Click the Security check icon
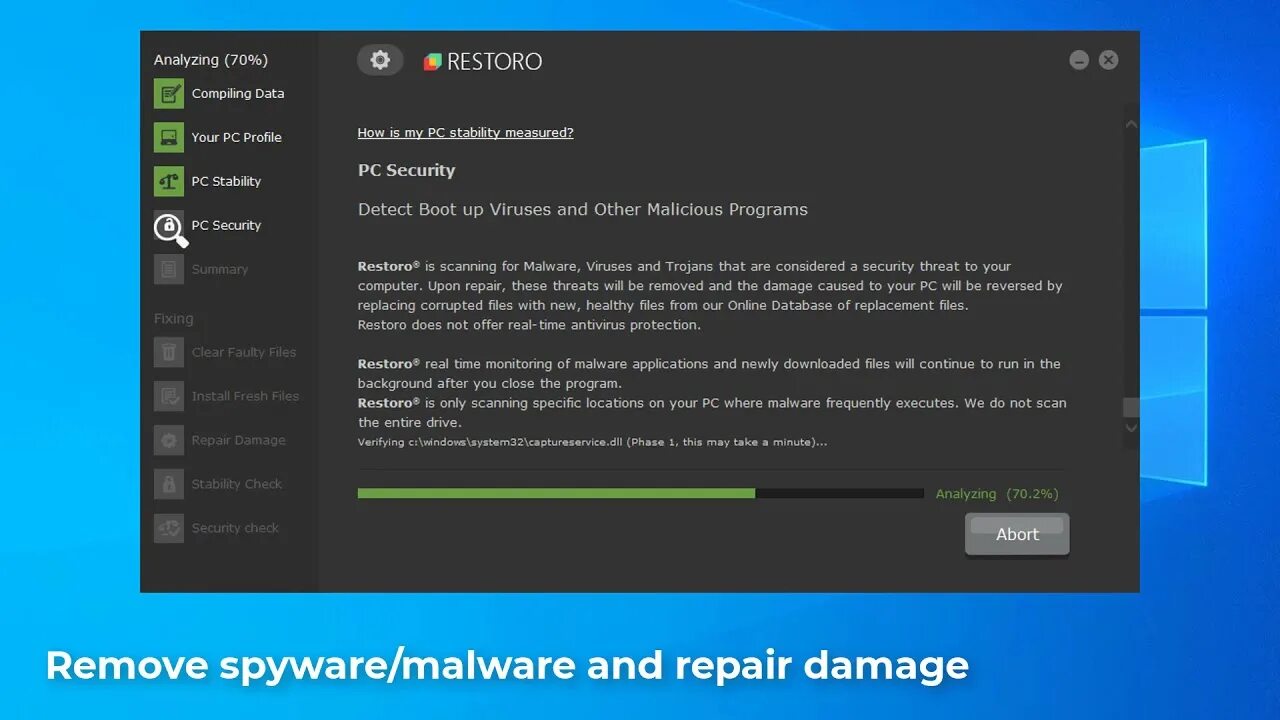The image size is (1280, 720). click(169, 528)
